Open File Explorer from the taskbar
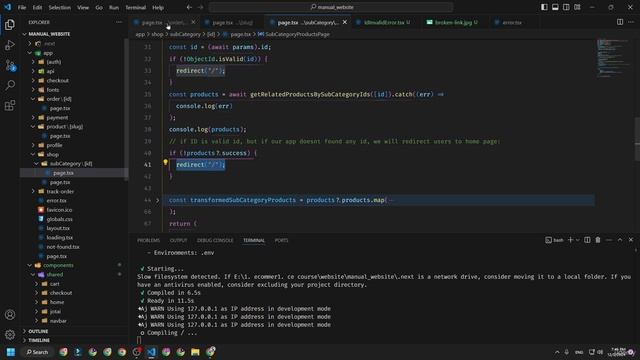Screen dimensions: 640x360 (x=195, y=352)
